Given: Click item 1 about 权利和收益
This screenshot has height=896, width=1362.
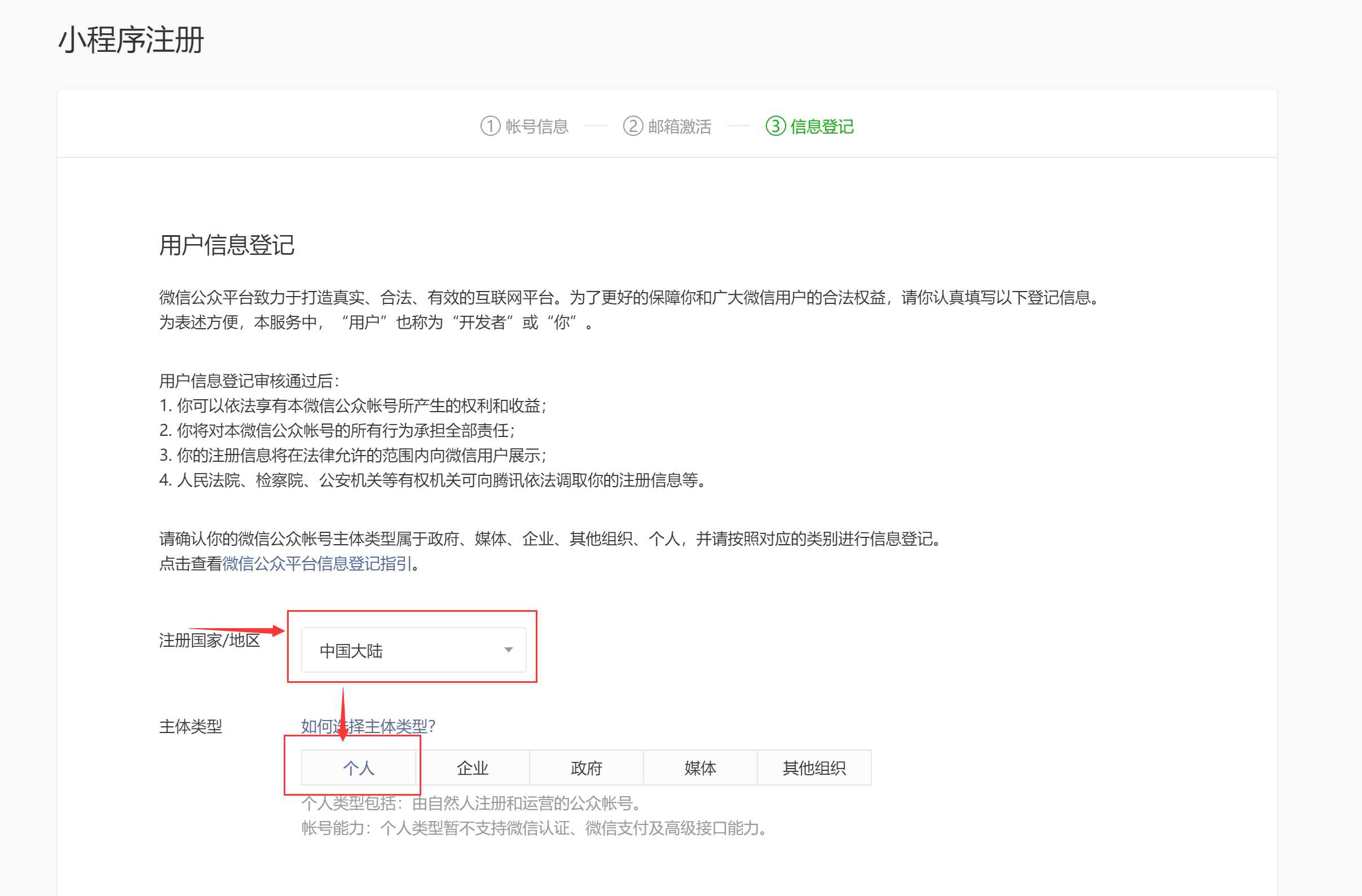Looking at the screenshot, I should pos(353,405).
